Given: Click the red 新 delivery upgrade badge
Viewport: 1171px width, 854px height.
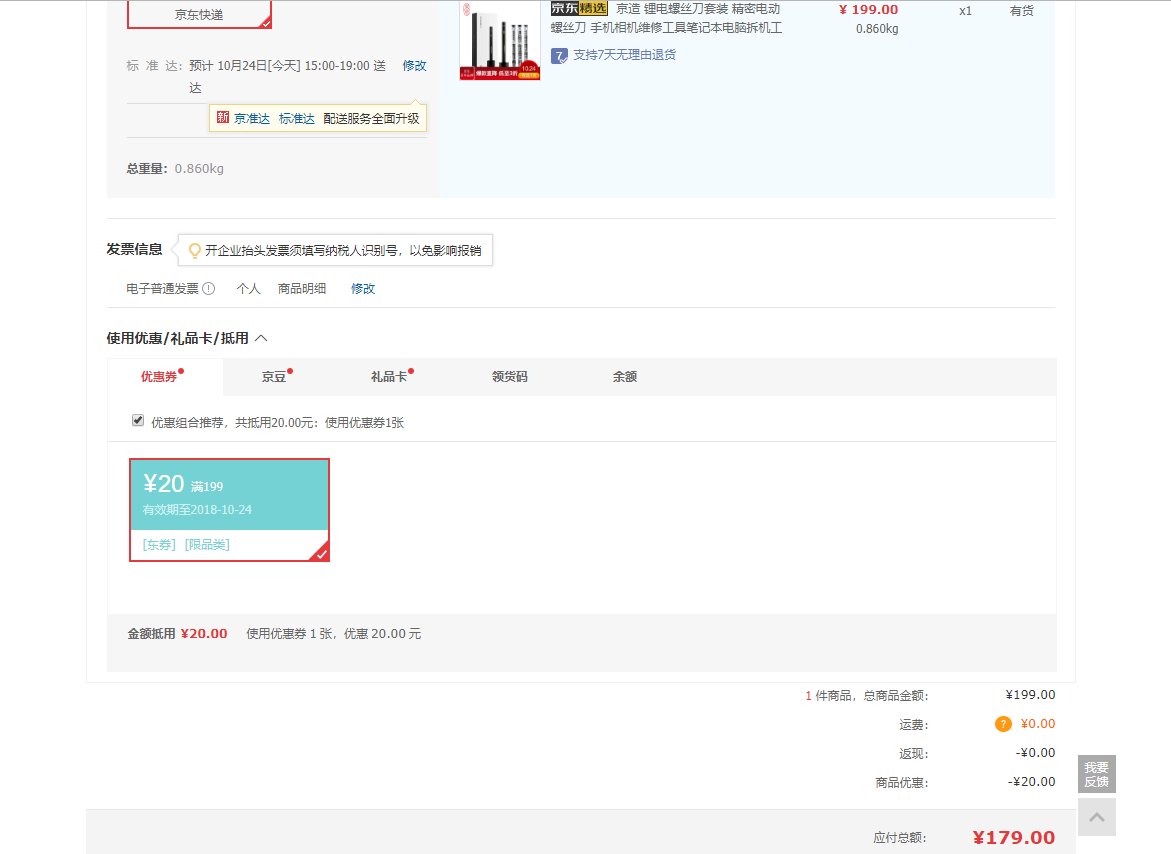Looking at the screenshot, I should coord(223,118).
